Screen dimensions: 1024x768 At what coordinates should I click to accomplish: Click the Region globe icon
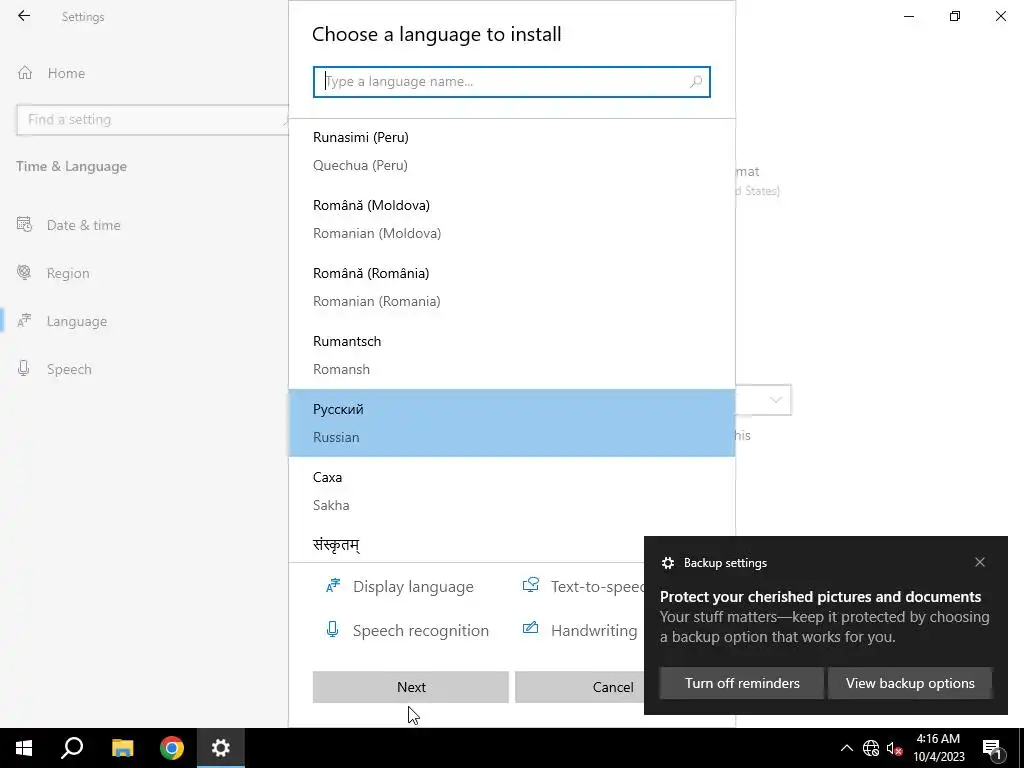tap(24, 272)
